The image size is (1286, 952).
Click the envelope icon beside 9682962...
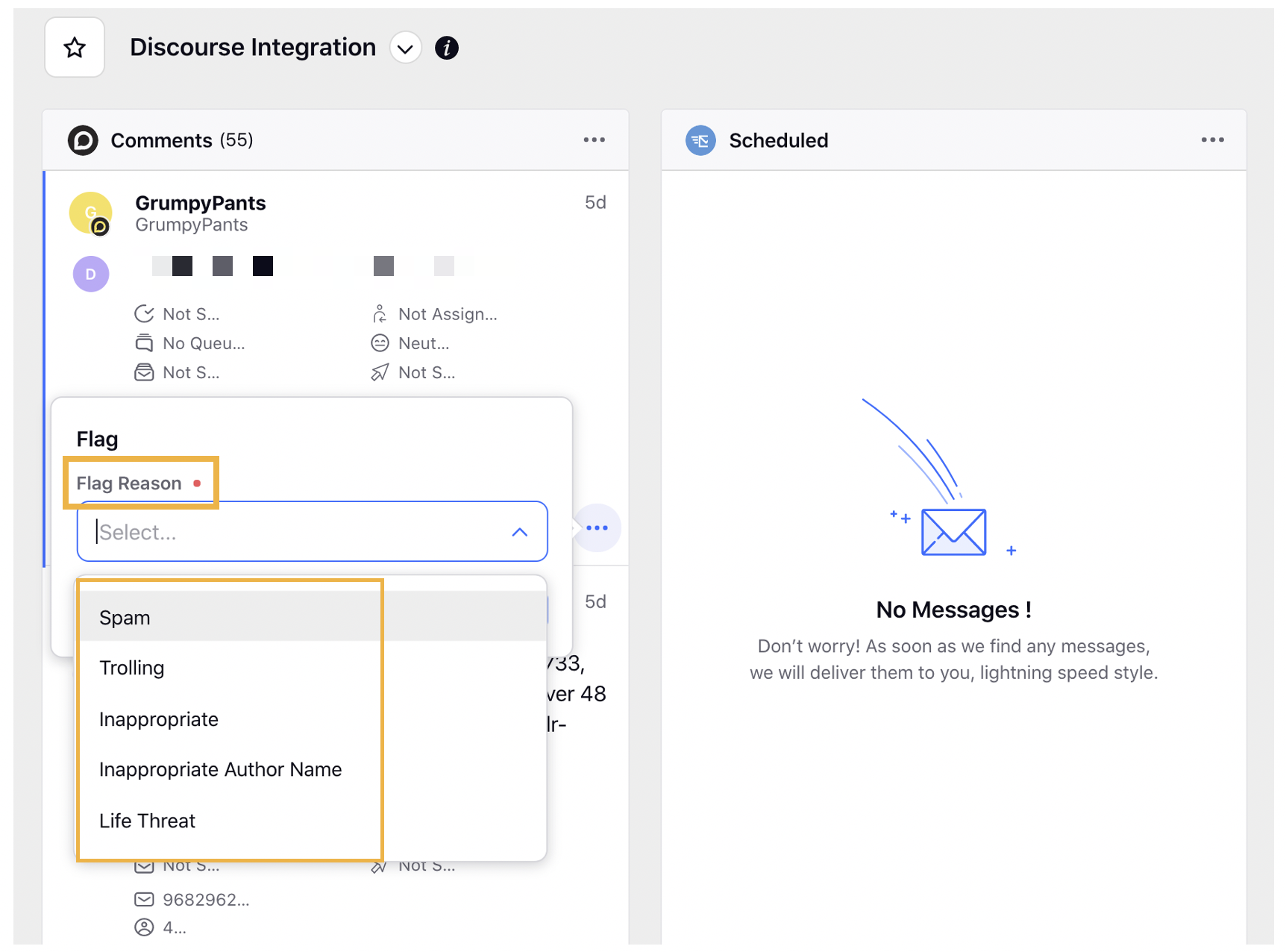pos(144,900)
